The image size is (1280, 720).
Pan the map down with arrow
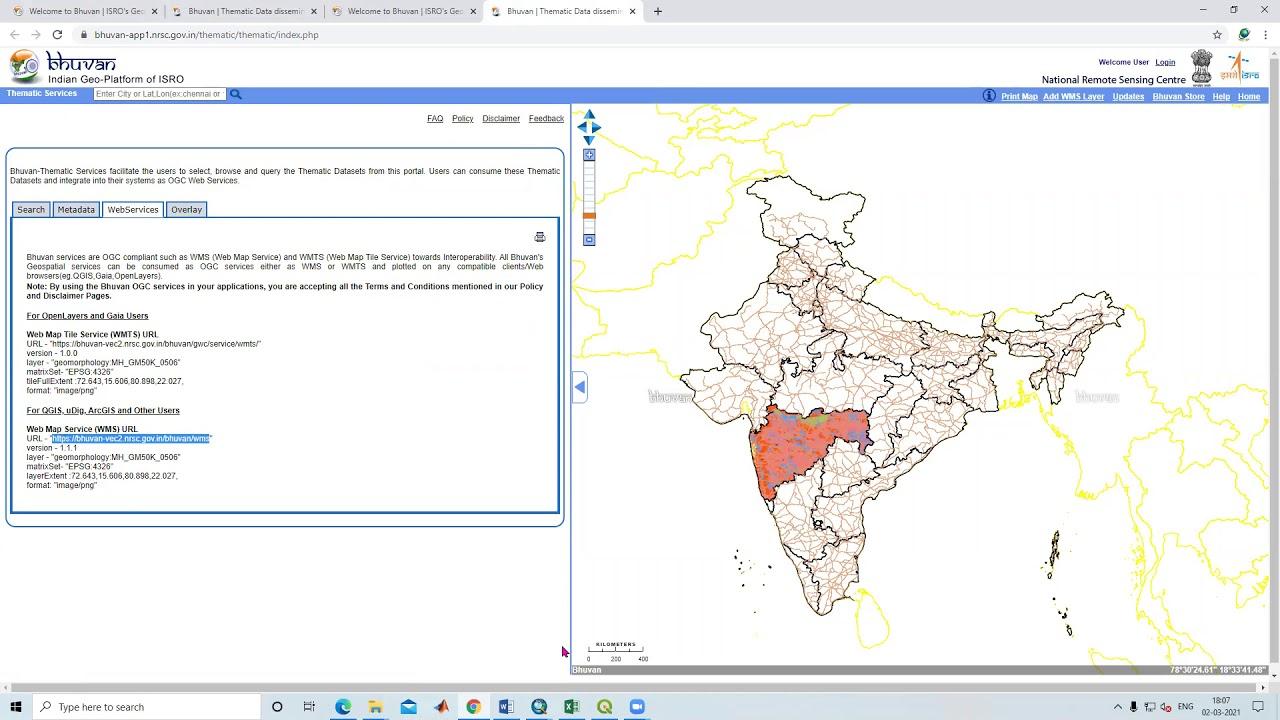point(589,140)
